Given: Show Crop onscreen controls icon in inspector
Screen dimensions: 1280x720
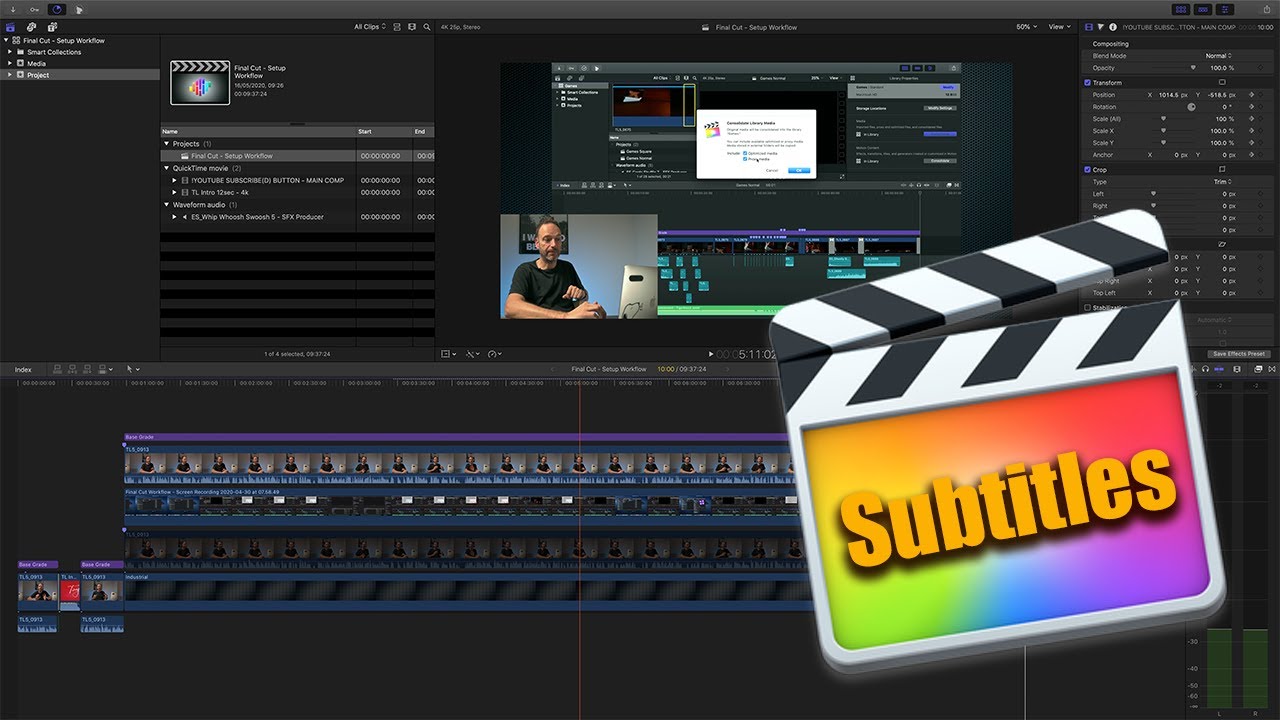Looking at the screenshot, I should pos(1222,170).
